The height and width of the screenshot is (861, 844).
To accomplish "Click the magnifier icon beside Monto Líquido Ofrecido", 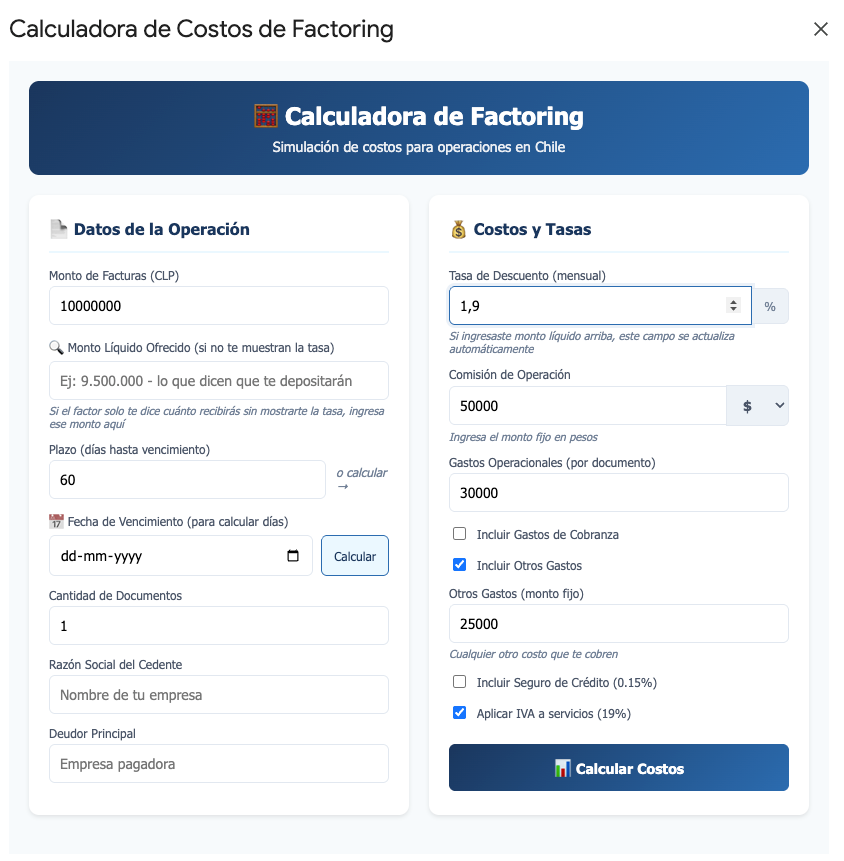I will pyautogui.click(x=56, y=345).
